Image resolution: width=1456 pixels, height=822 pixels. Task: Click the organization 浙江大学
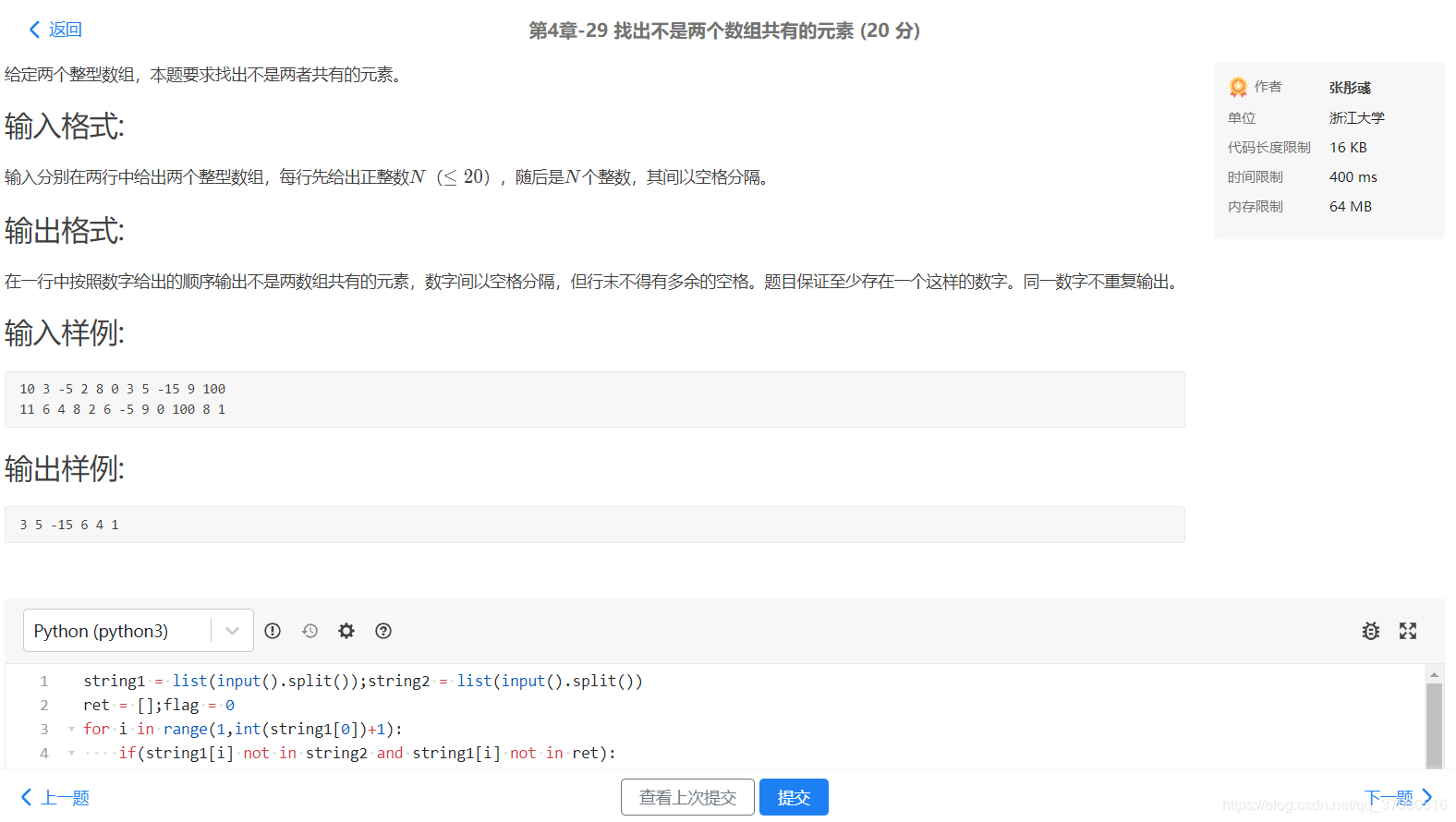[x=1357, y=117]
